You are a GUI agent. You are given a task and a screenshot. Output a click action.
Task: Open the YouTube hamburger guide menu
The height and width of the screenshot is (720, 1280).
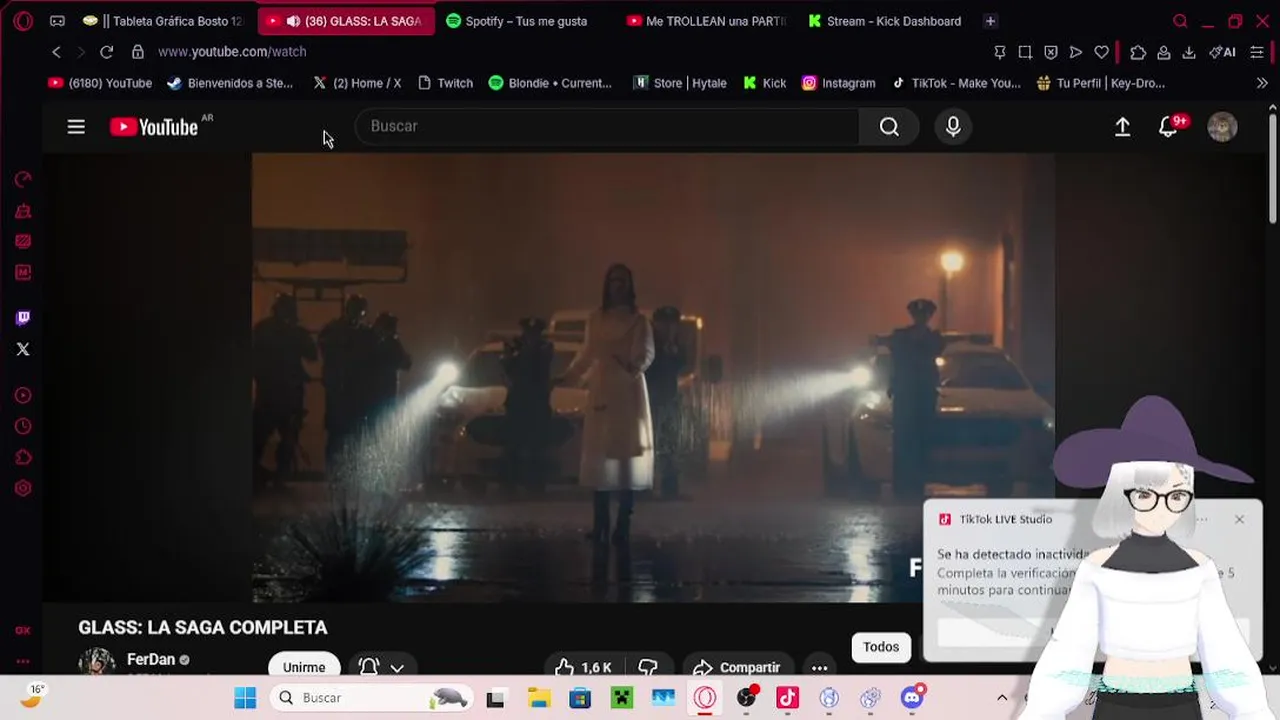76,127
